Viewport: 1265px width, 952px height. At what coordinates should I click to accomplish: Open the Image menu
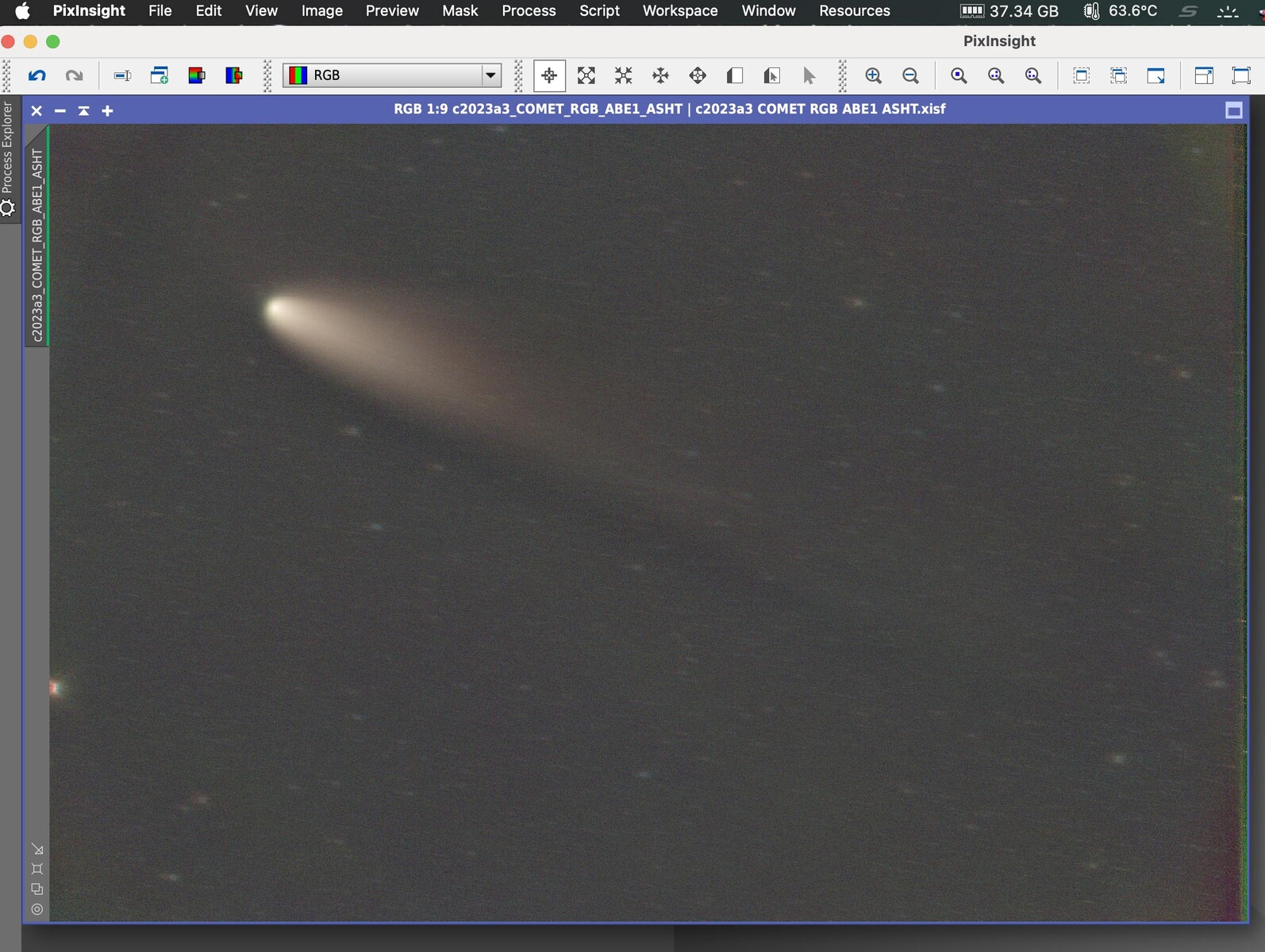coord(322,11)
